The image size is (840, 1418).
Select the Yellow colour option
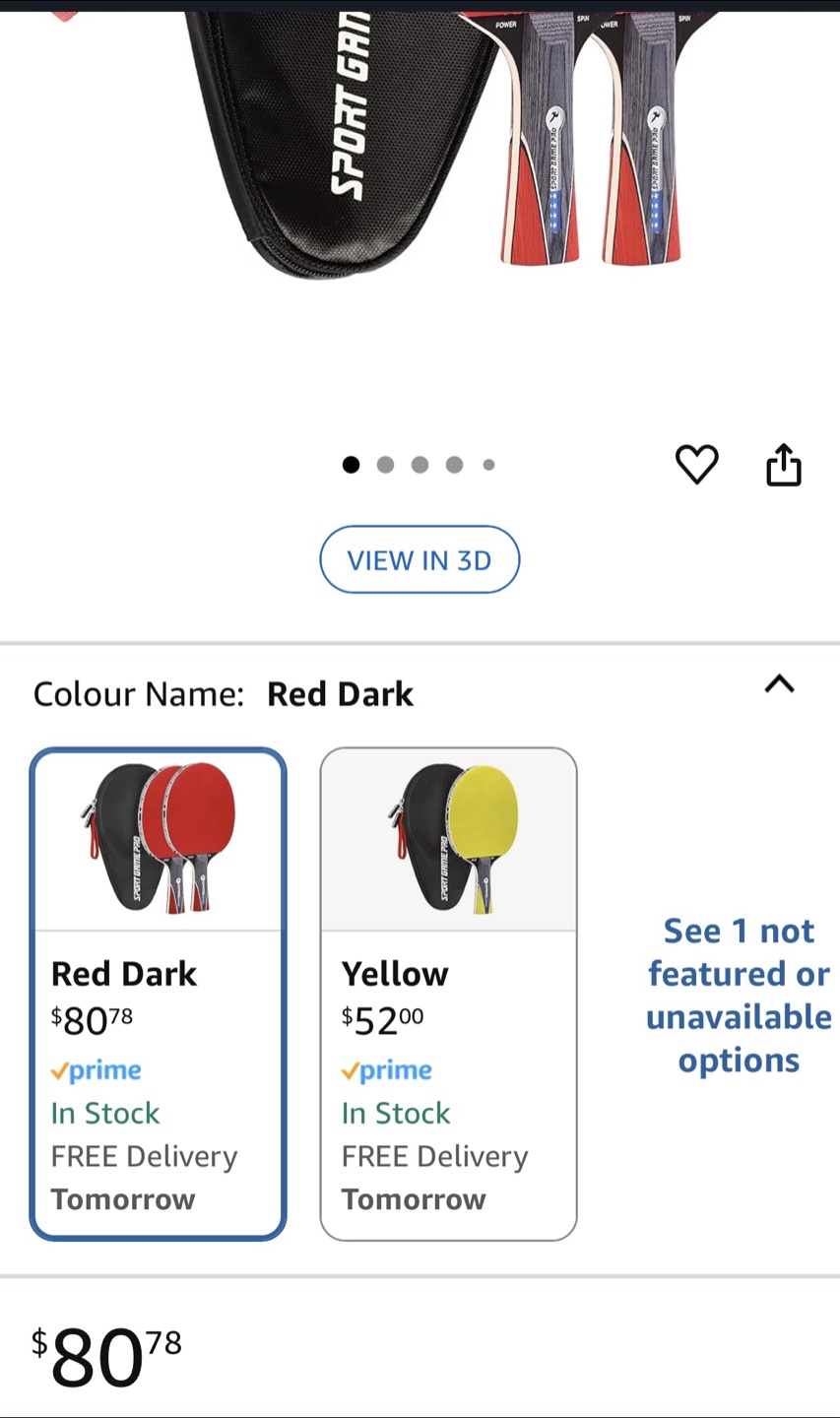click(448, 994)
